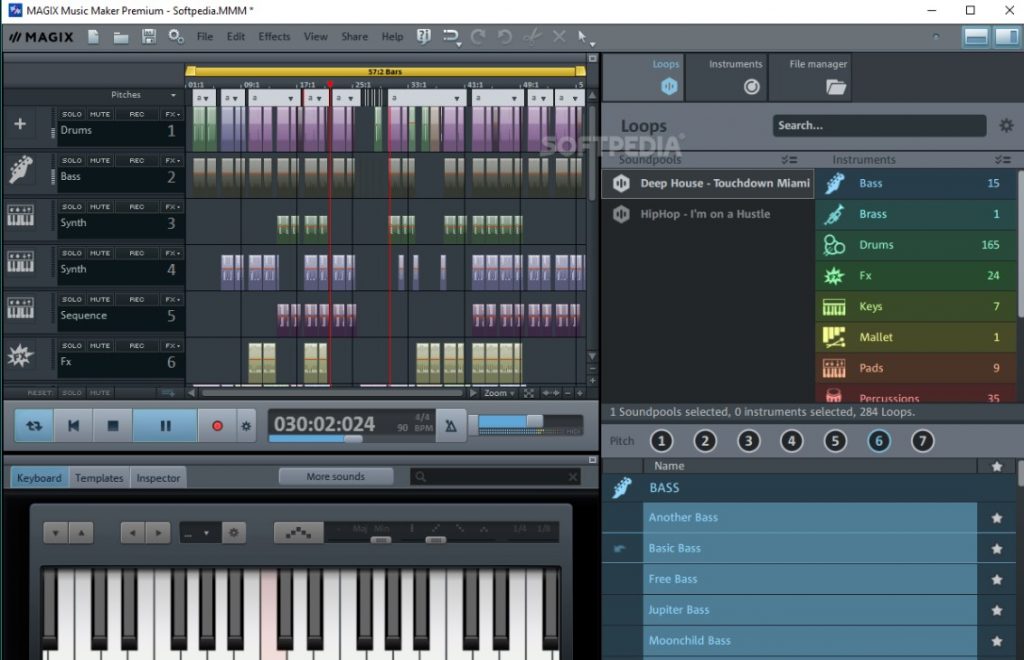Open the Effects menu
Screen dimensions: 1024x660
point(273,36)
